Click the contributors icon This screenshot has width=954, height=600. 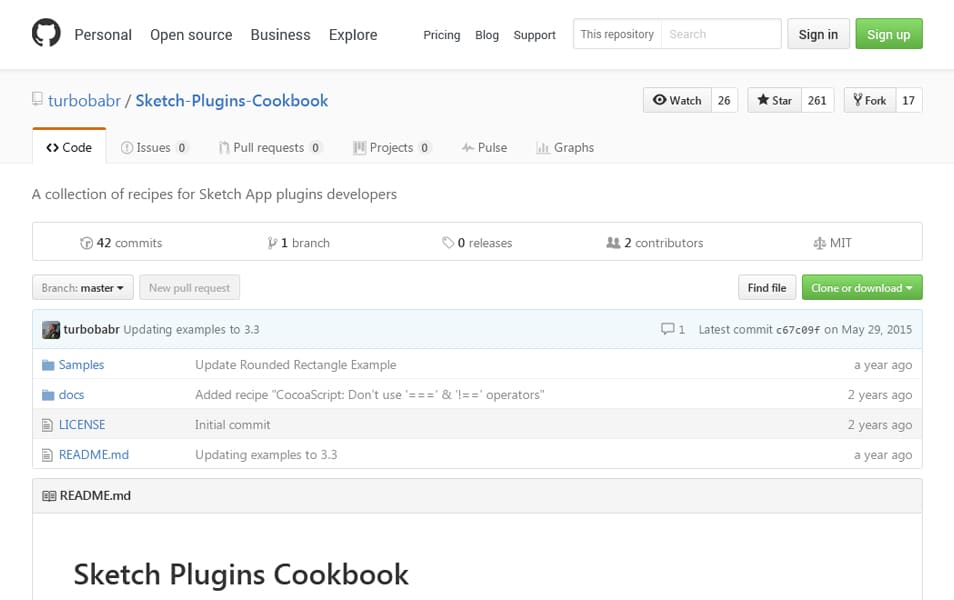613,242
